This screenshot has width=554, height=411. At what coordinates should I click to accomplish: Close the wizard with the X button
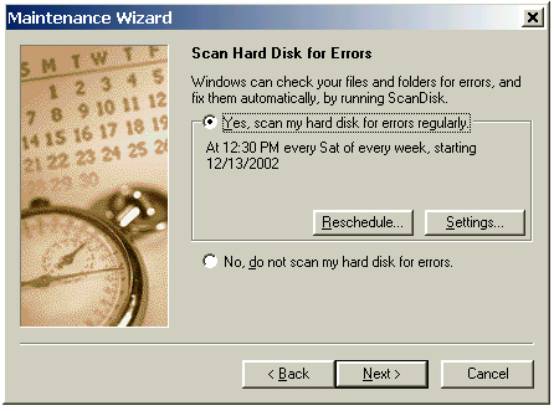pyautogui.click(x=532, y=17)
